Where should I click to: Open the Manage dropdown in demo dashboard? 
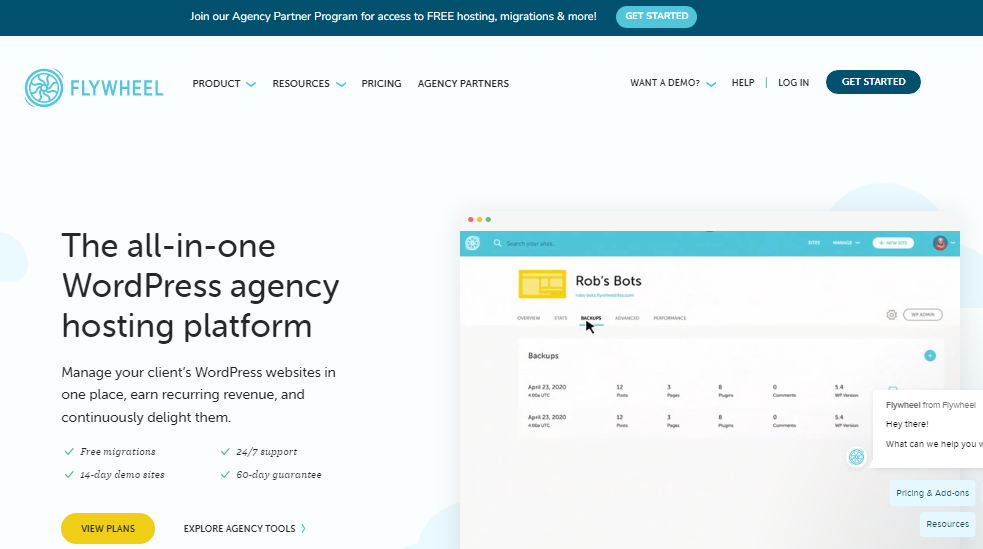point(846,243)
